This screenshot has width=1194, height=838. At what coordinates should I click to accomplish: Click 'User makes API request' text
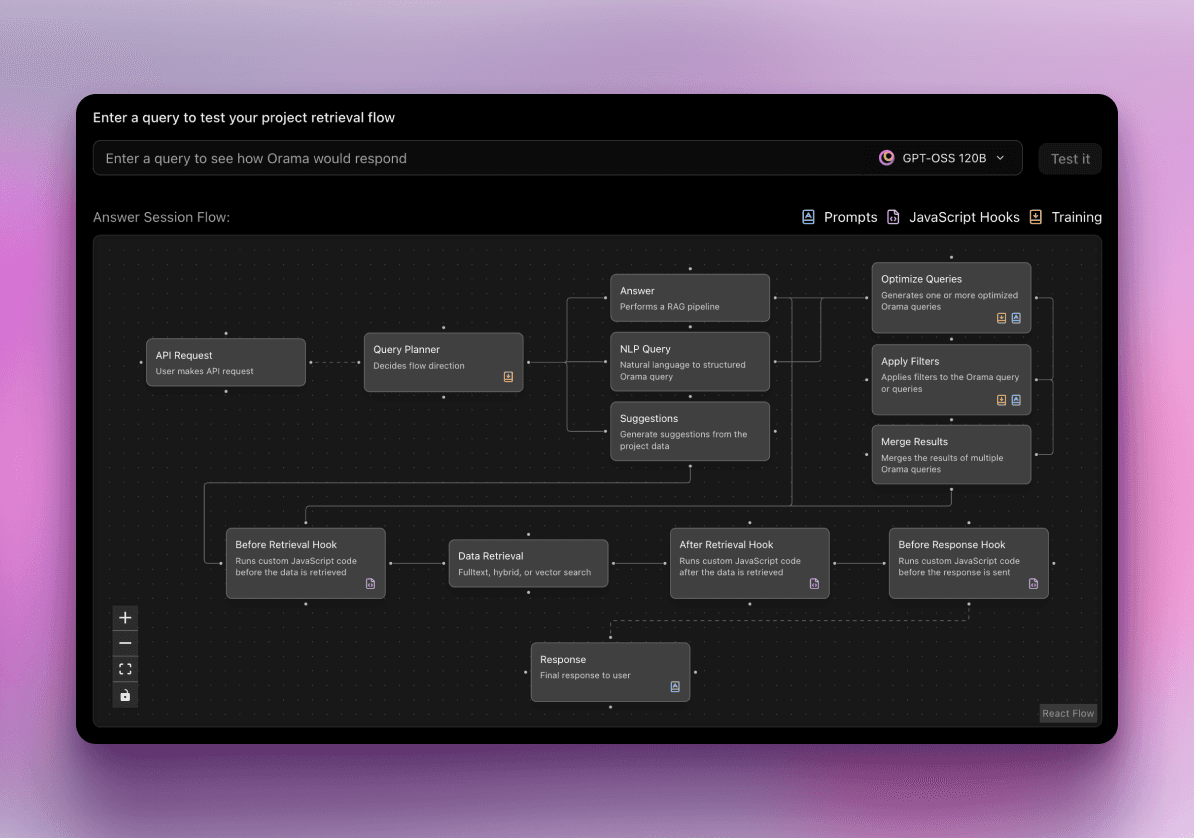pos(204,371)
